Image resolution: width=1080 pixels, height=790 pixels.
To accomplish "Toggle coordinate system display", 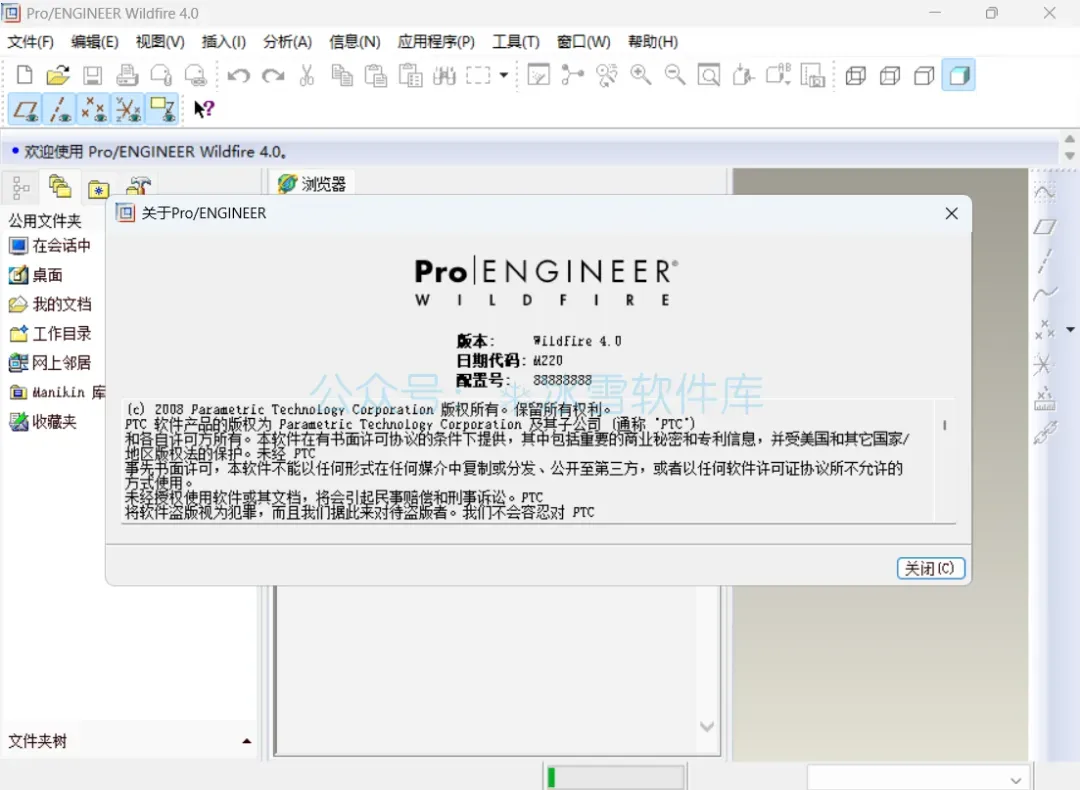I will (x=128, y=110).
